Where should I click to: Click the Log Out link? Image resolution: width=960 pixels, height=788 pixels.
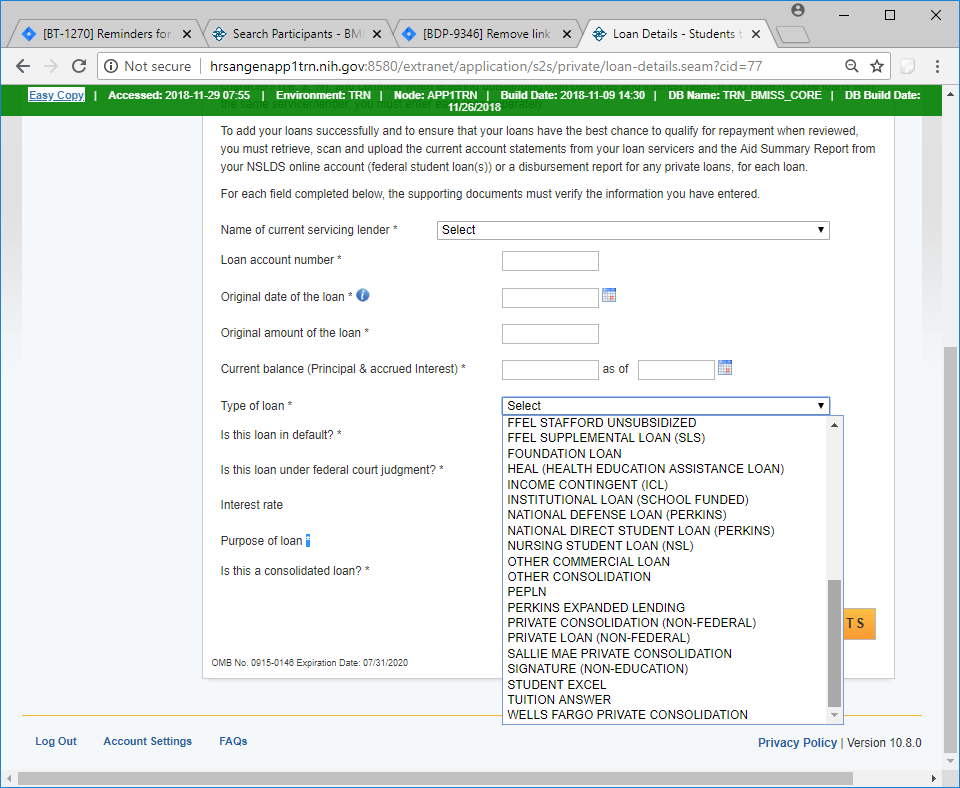click(x=56, y=741)
